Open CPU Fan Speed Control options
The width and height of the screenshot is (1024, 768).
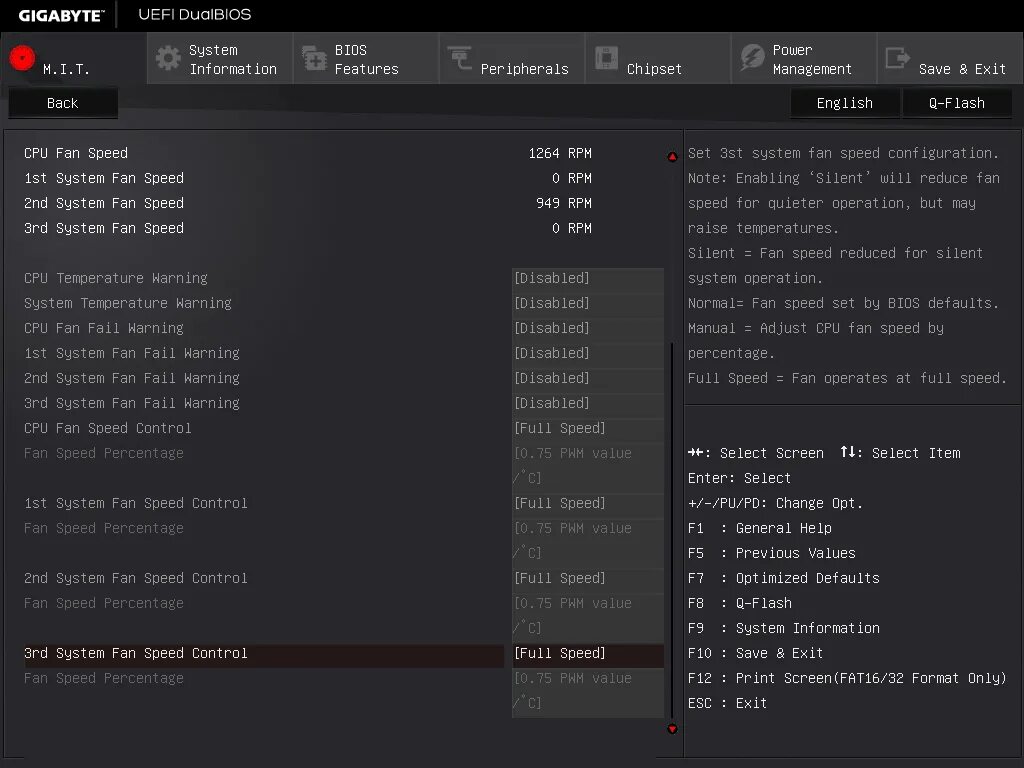588,428
